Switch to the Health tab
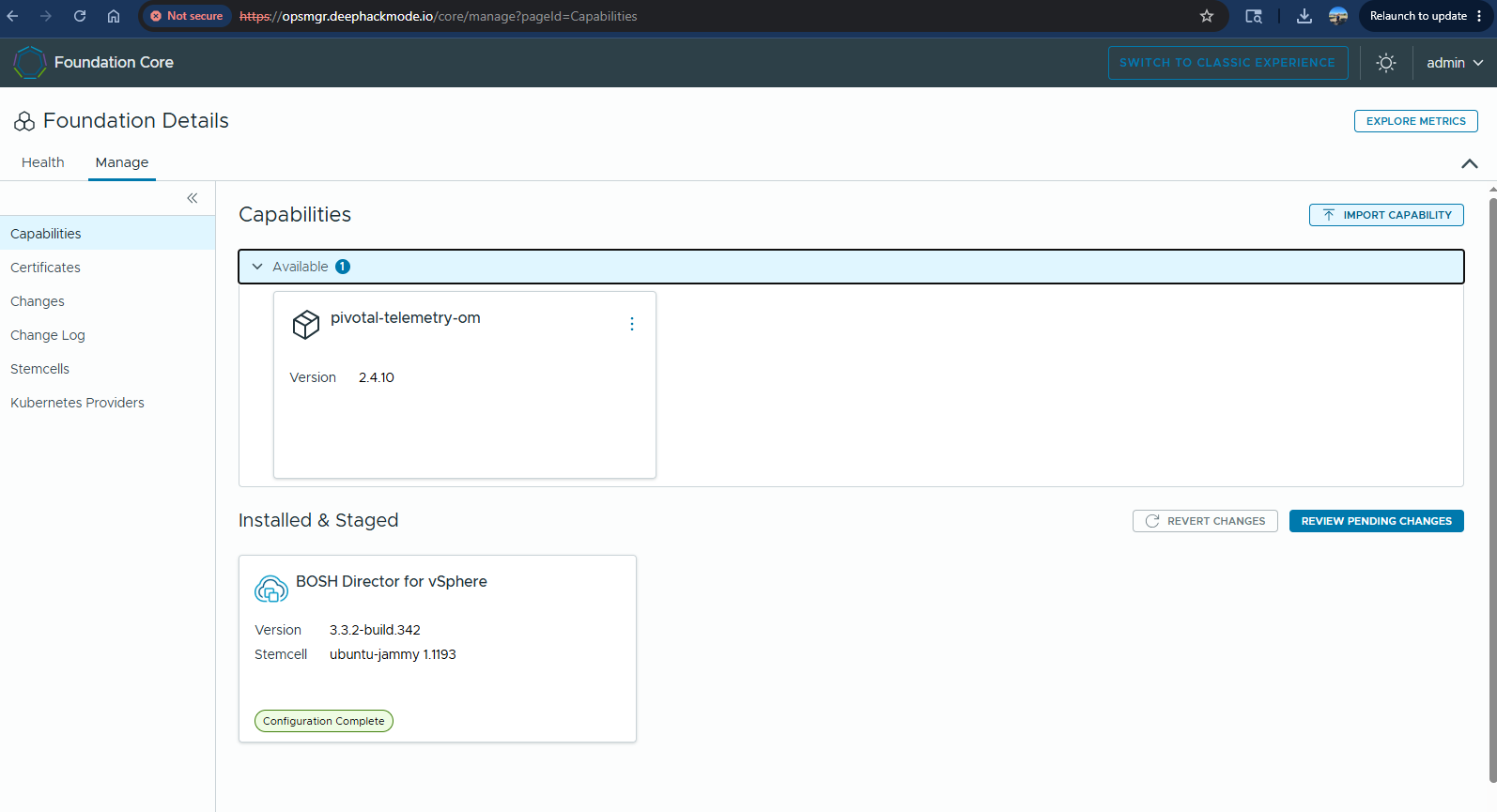Viewport: 1497px width, 812px height. click(x=43, y=162)
